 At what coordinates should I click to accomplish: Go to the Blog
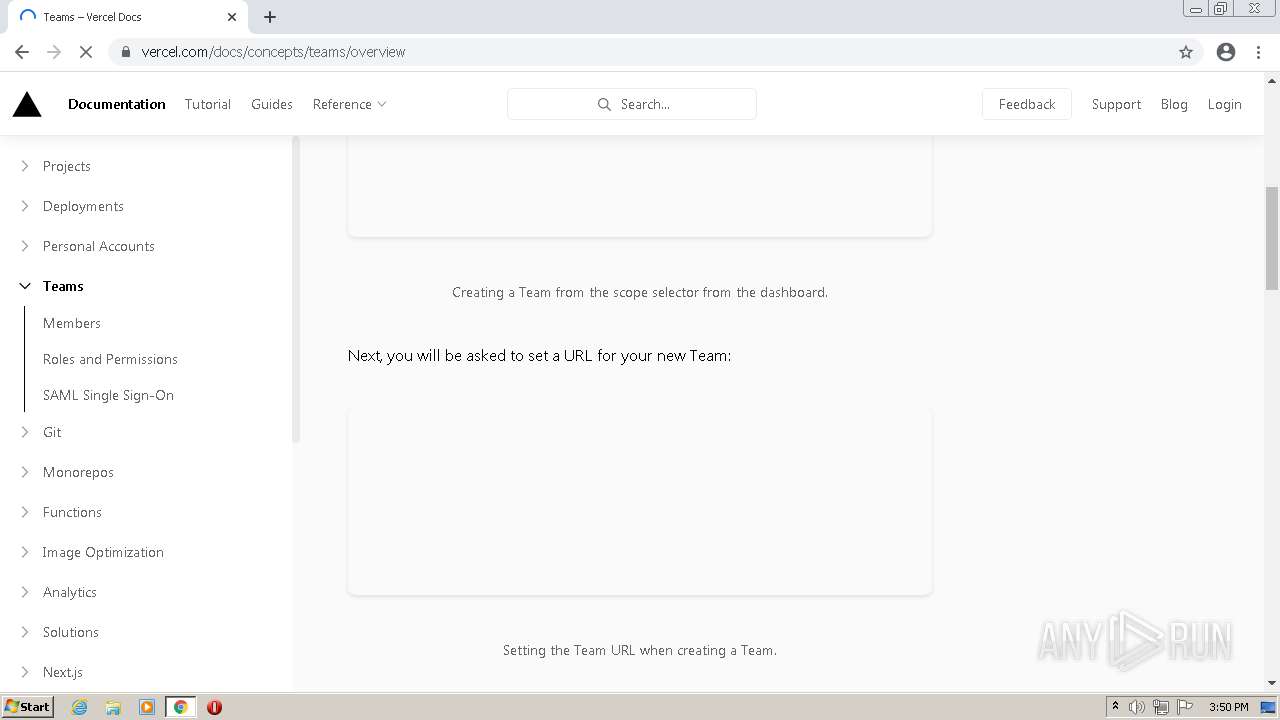point(1174,104)
